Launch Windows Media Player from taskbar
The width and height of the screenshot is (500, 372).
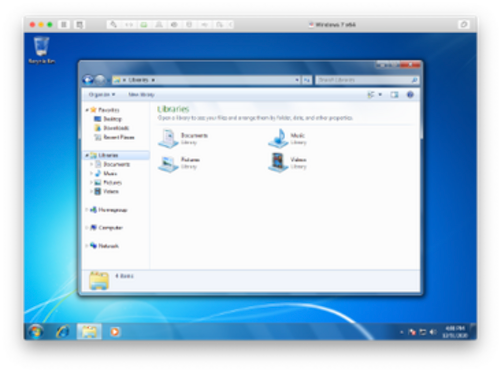point(115,332)
